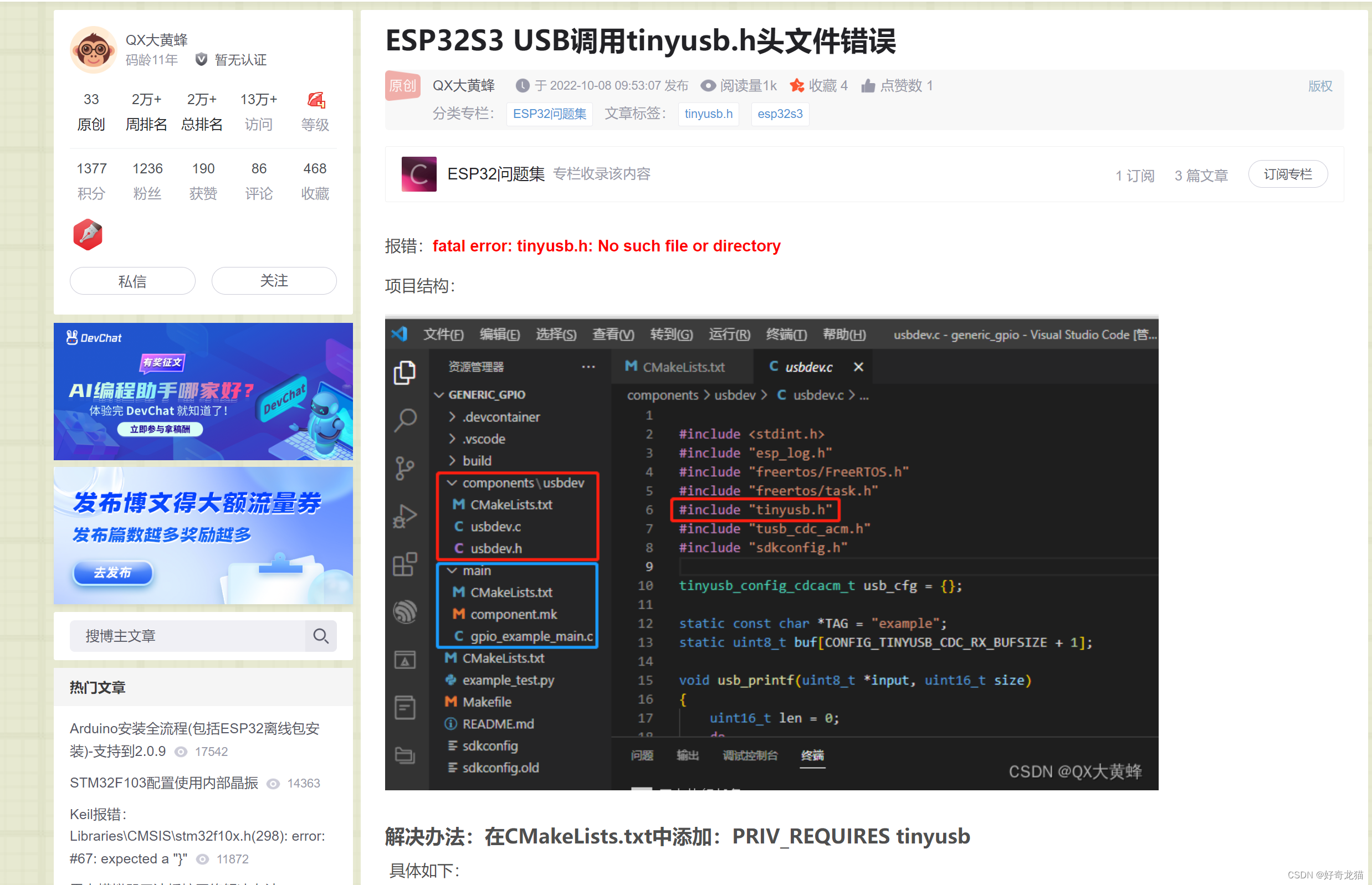Image resolution: width=1372 pixels, height=885 pixels.
Task: Open the Extensions activity icon
Action: [405, 564]
